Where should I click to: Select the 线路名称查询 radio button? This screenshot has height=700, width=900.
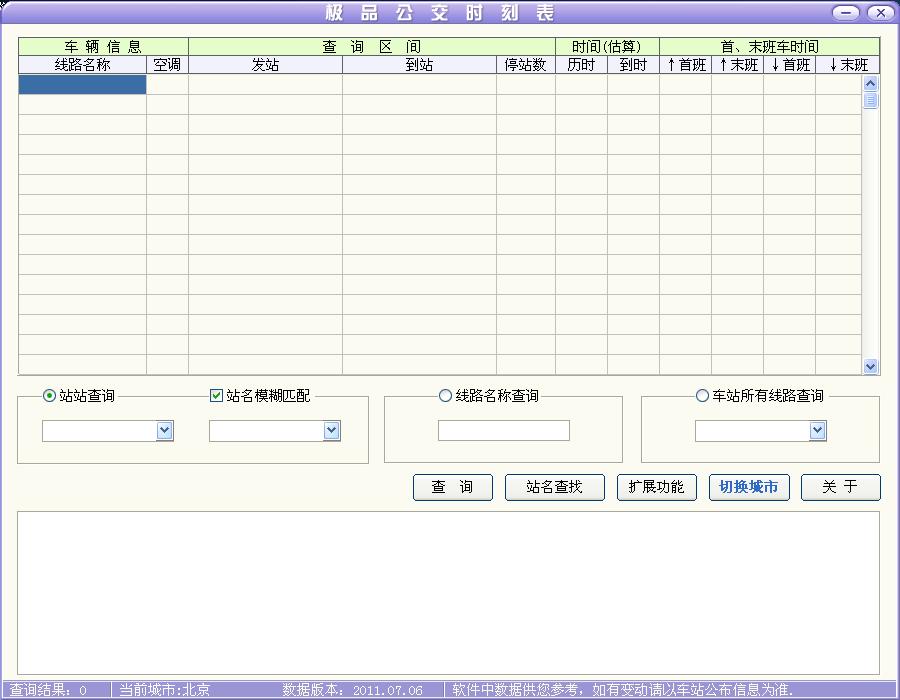click(x=445, y=396)
